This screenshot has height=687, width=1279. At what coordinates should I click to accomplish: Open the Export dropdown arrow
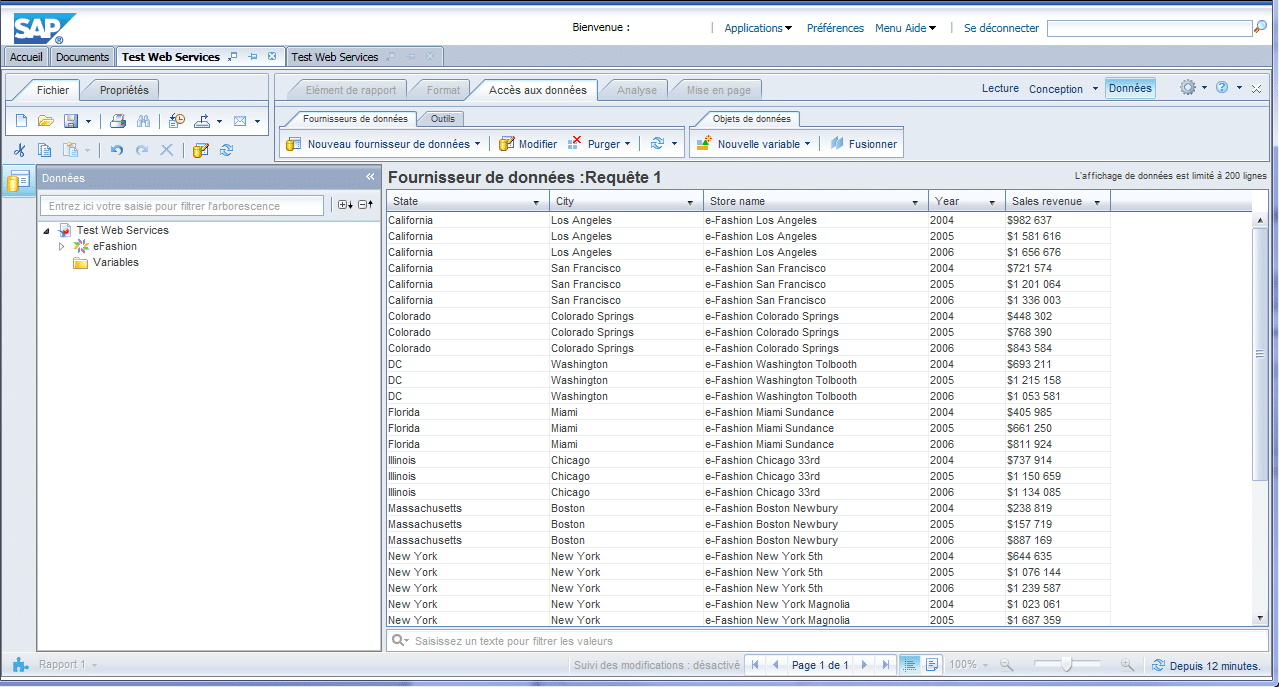pyautogui.click(x=219, y=122)
